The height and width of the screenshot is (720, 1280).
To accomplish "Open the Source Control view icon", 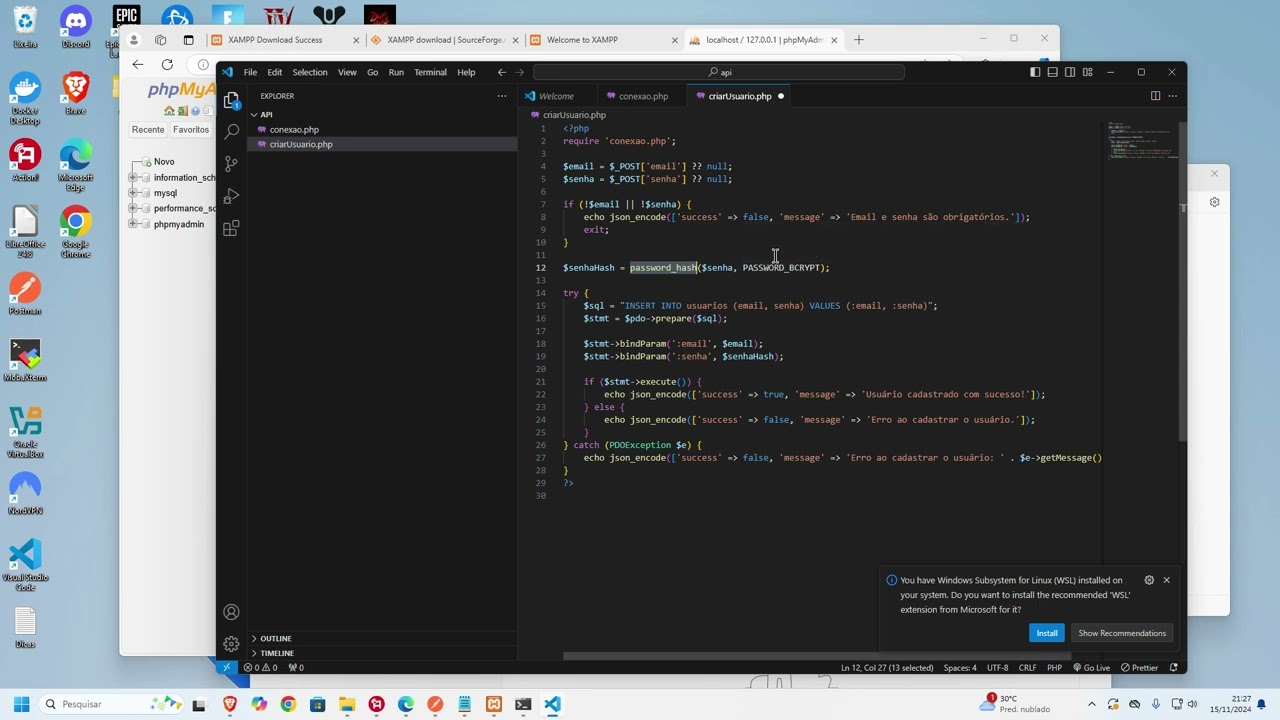I will click(232, 163).
